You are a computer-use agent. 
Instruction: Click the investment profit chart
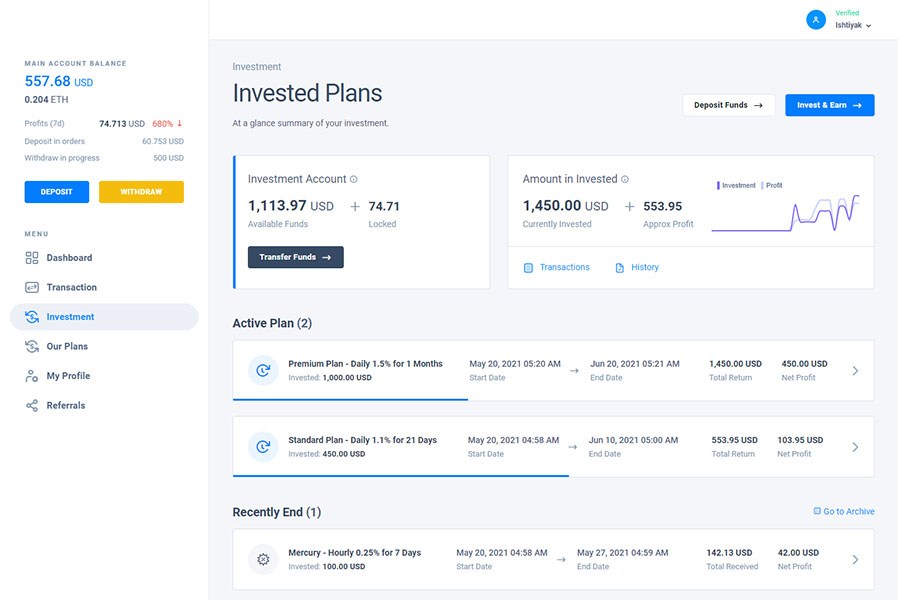pos(786,212)
